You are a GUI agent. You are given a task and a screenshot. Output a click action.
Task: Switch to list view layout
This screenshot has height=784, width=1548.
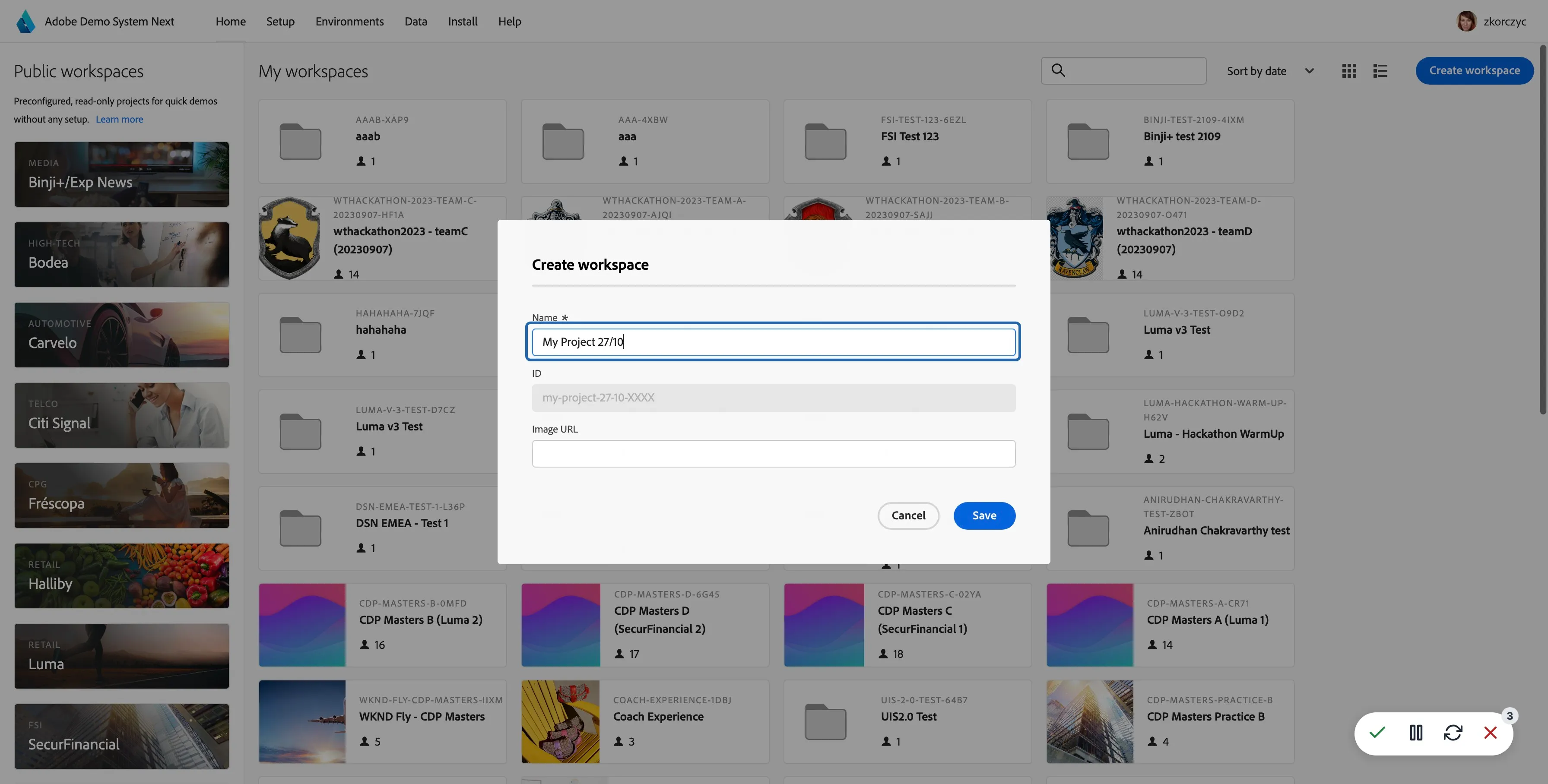(x=1380, y=71)
